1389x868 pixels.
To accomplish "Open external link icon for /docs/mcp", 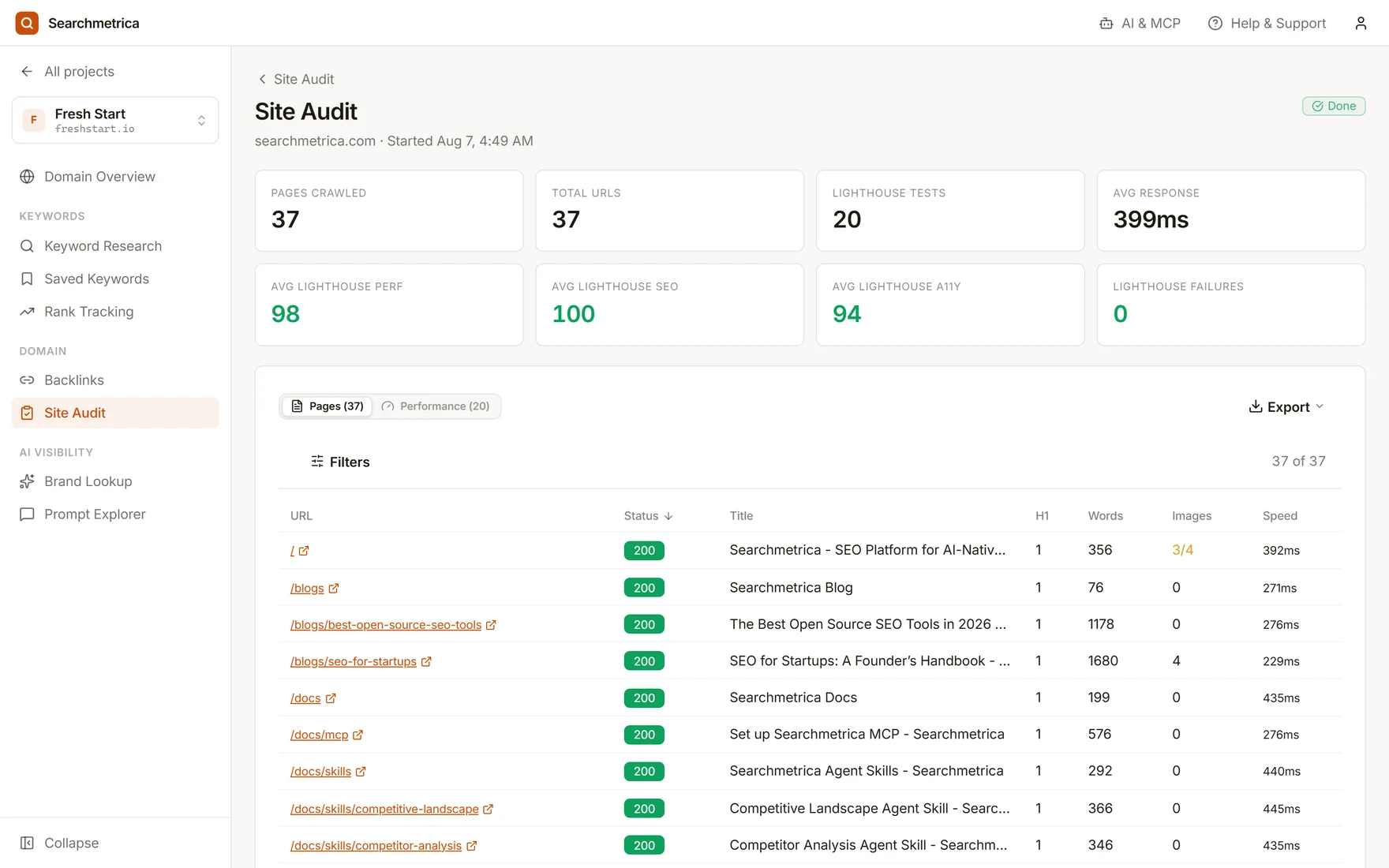I will point(358,735).
